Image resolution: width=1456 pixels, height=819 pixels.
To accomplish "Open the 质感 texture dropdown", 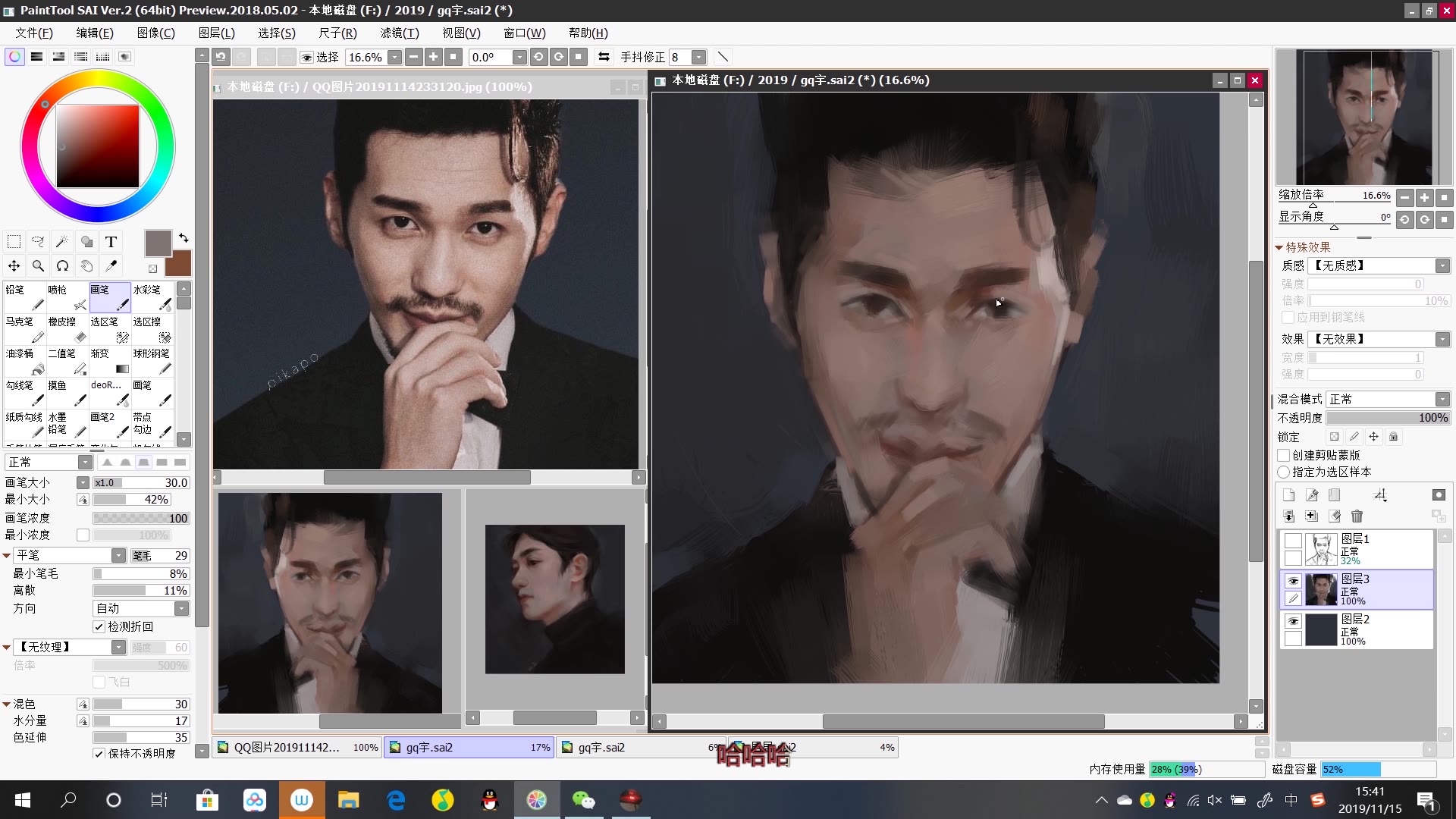I will (1442, 265).
